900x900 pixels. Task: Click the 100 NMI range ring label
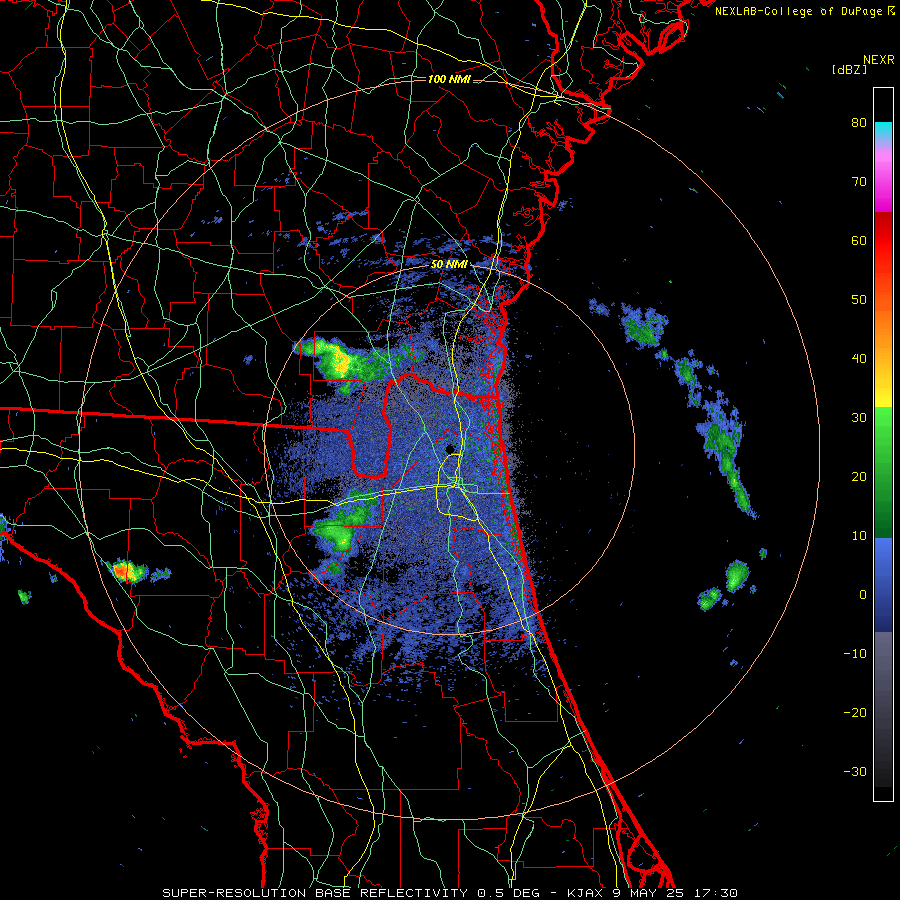pyautogui.click(x=449, y=79)
